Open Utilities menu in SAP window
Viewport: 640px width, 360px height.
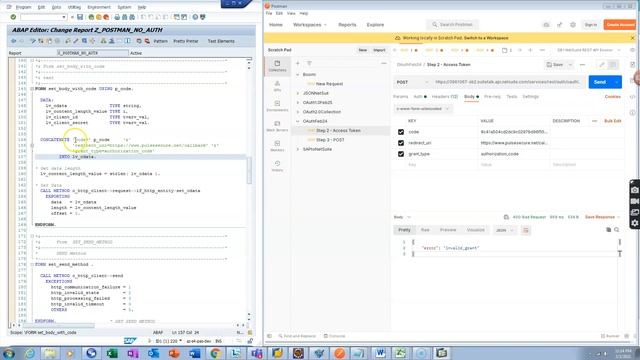click(74, 7)
